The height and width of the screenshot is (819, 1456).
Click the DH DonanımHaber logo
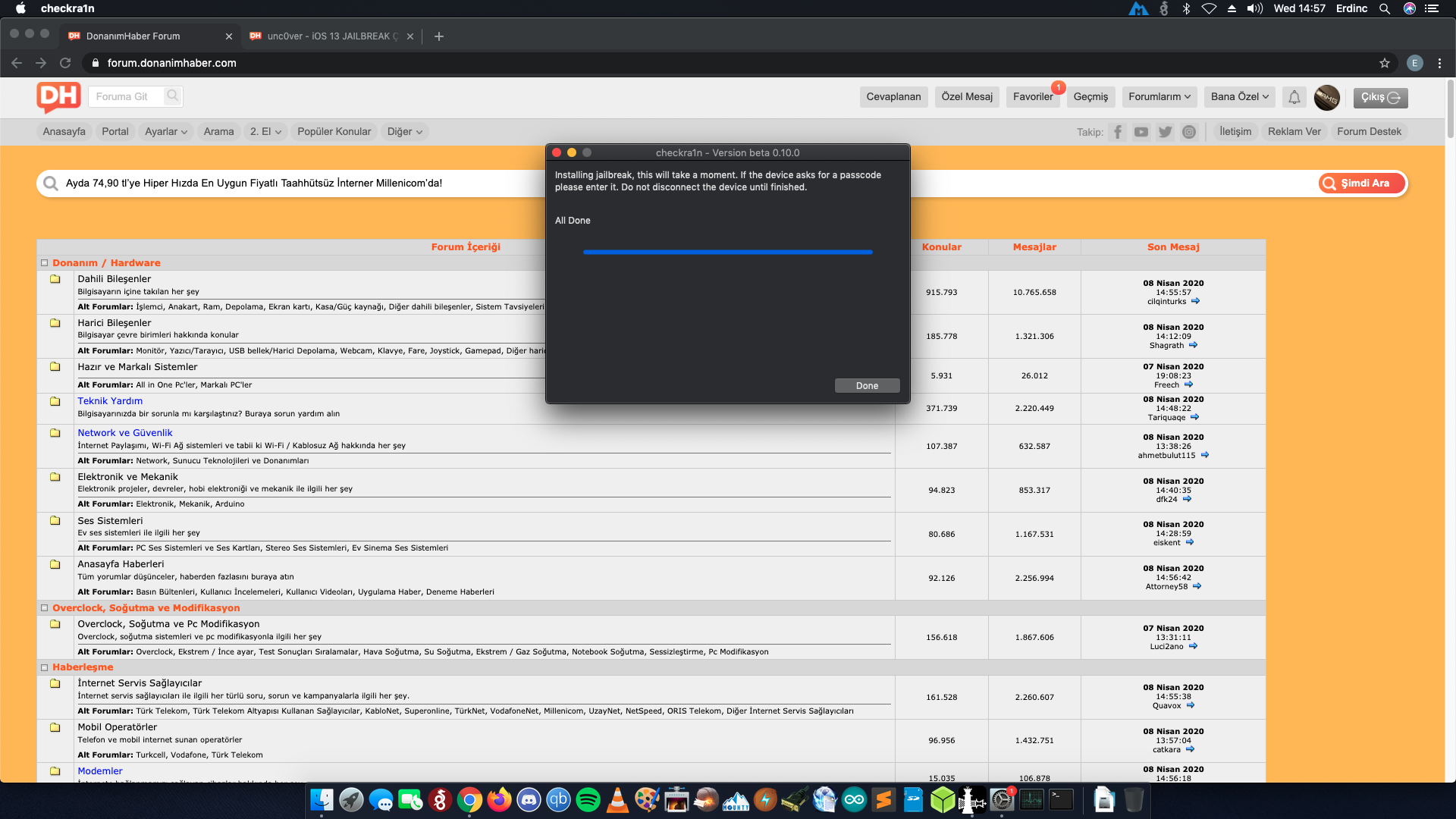(58, 97)
